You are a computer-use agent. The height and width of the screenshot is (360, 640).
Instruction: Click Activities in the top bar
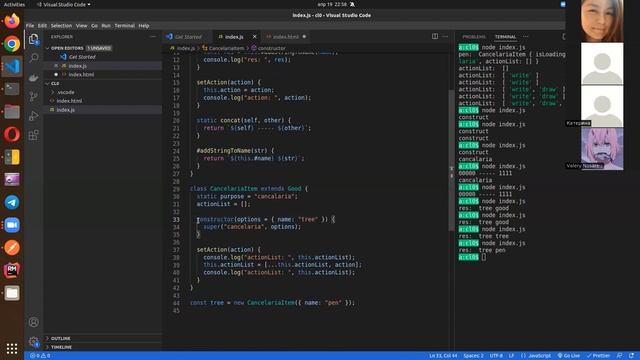[14, 4]
